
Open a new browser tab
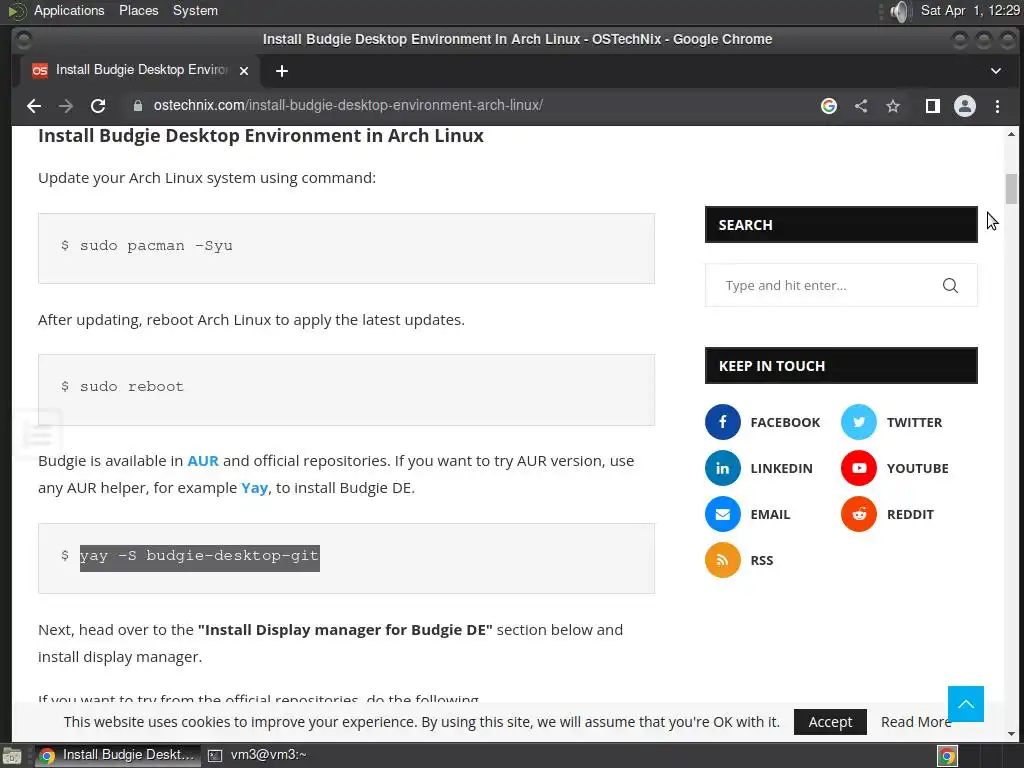tap(281, 71)
